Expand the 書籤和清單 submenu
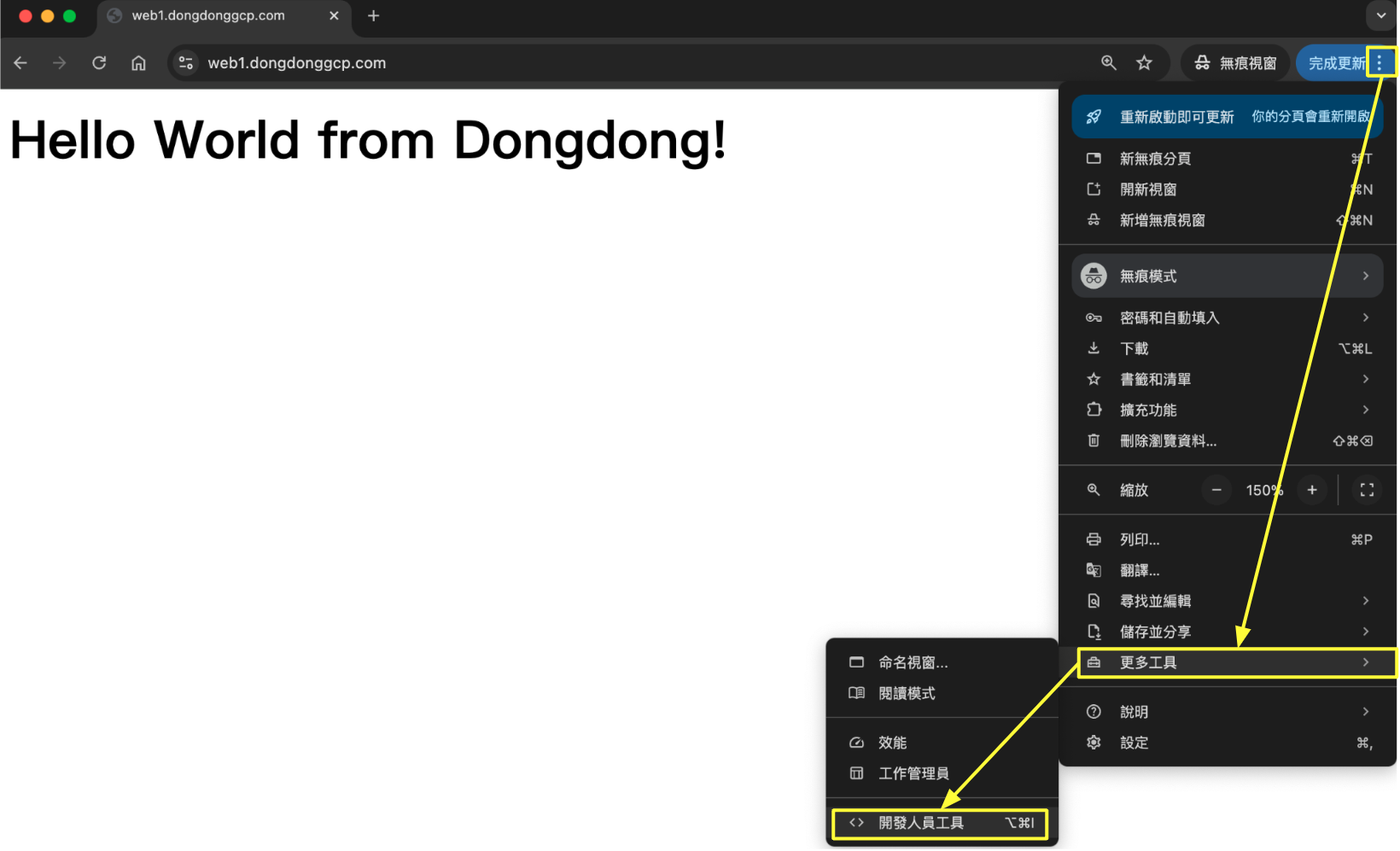Screen dimensions: 1400x851 [x=1228, y=380]
